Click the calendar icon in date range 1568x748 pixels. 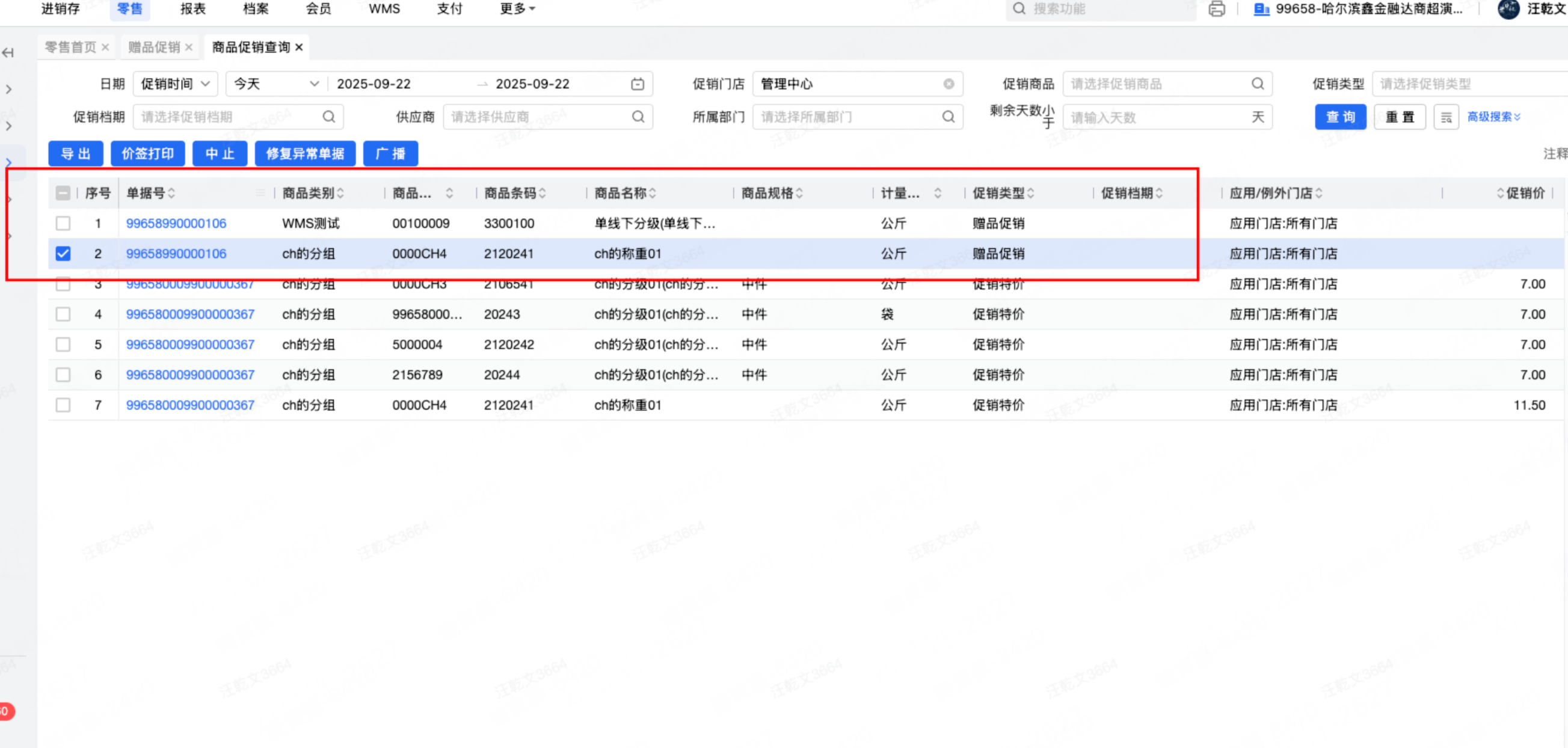638,84
